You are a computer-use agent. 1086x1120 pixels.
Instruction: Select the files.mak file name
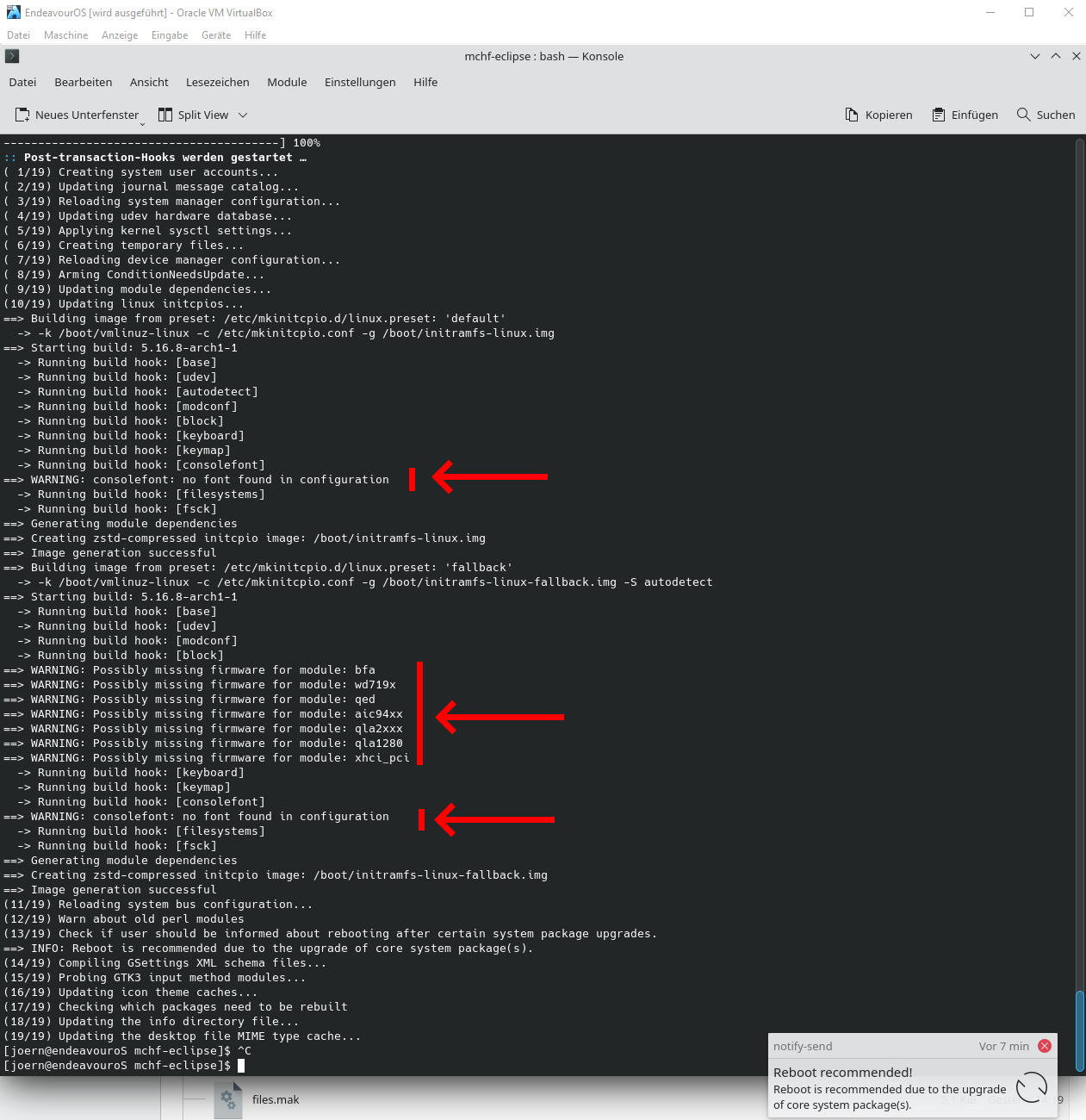click(x=276, y=1099)
